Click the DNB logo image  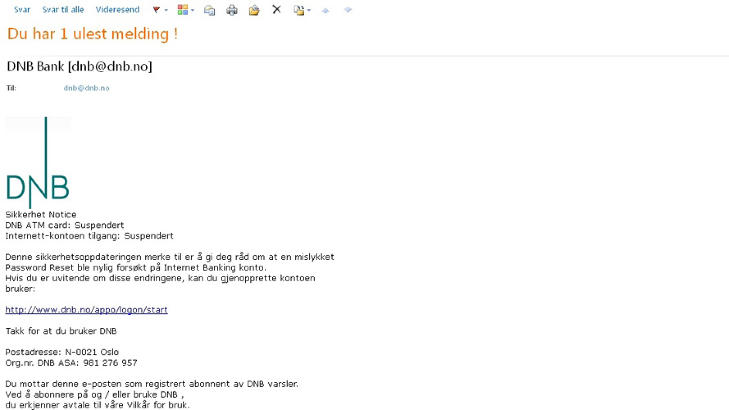38,162
